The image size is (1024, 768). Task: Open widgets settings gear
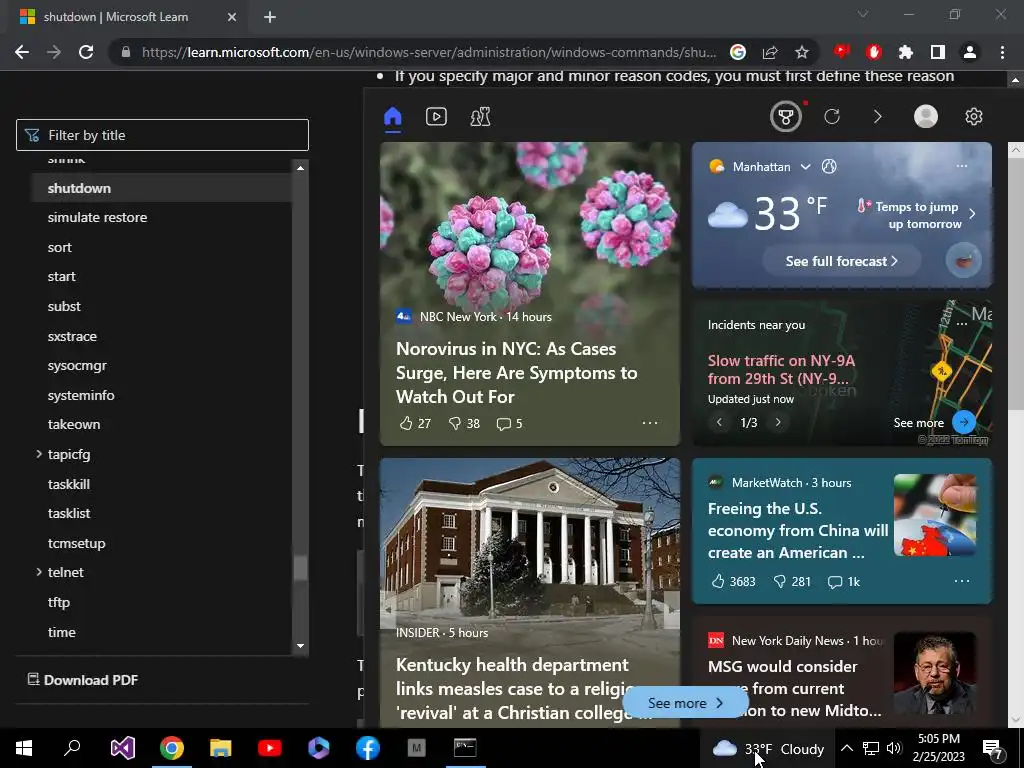pos(974,116)
